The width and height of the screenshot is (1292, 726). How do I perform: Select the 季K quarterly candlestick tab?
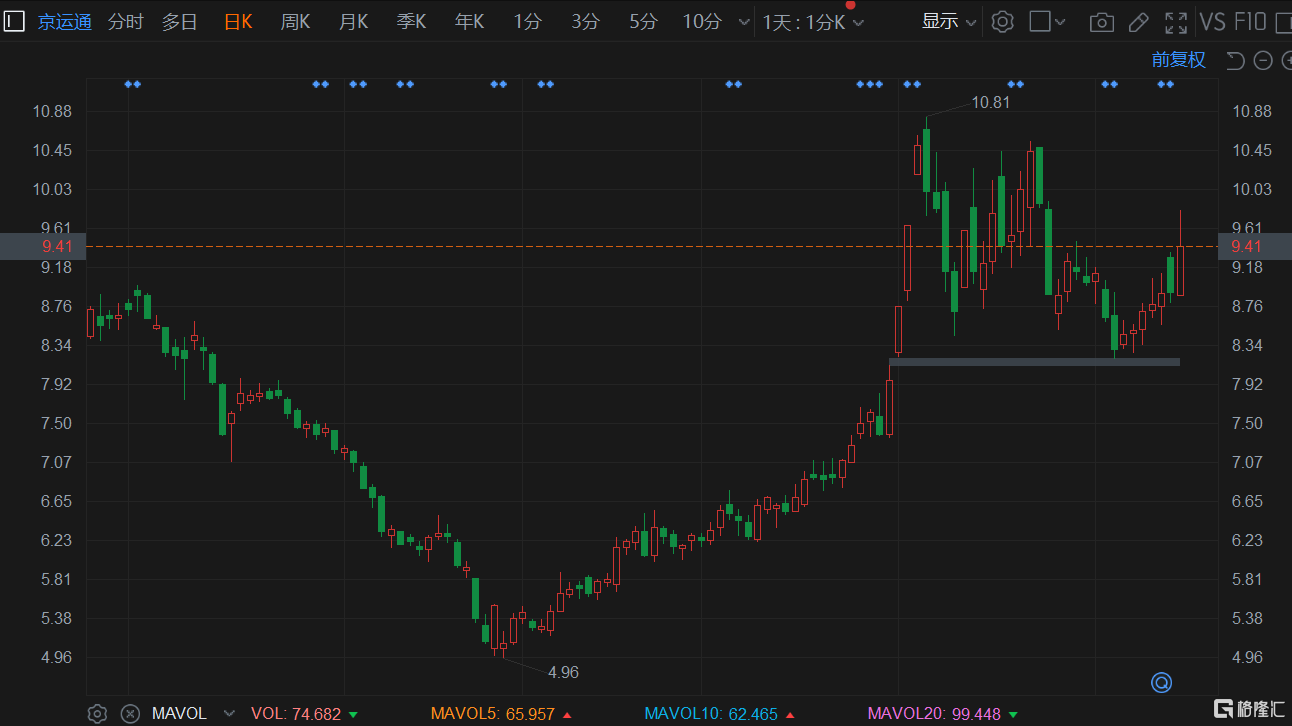click(411, 22)
